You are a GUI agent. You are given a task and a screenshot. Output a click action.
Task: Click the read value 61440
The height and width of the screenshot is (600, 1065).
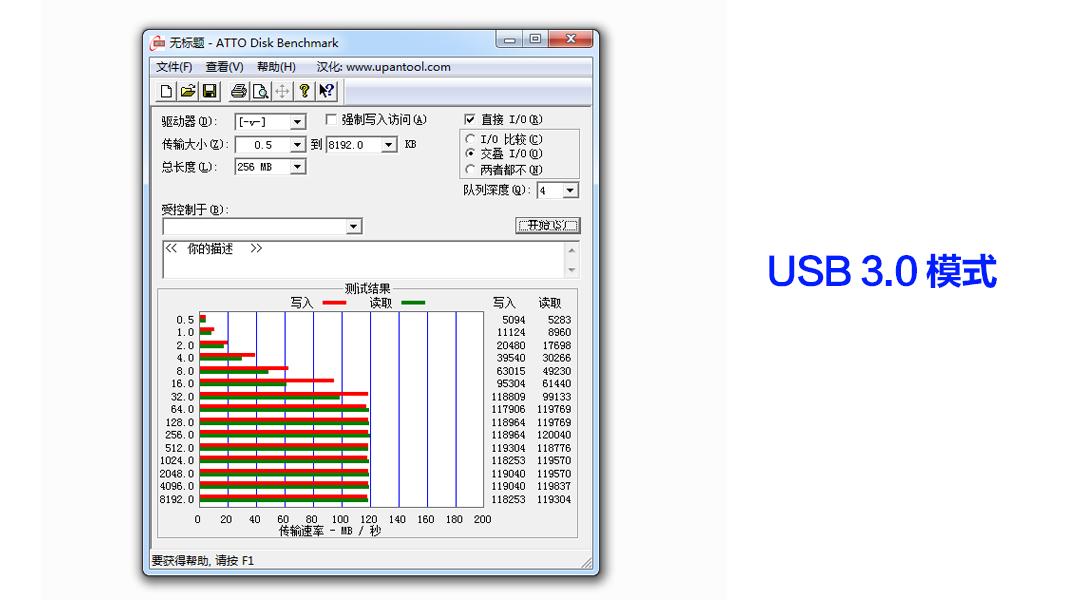pyautogui.click(x=557, y=383)
